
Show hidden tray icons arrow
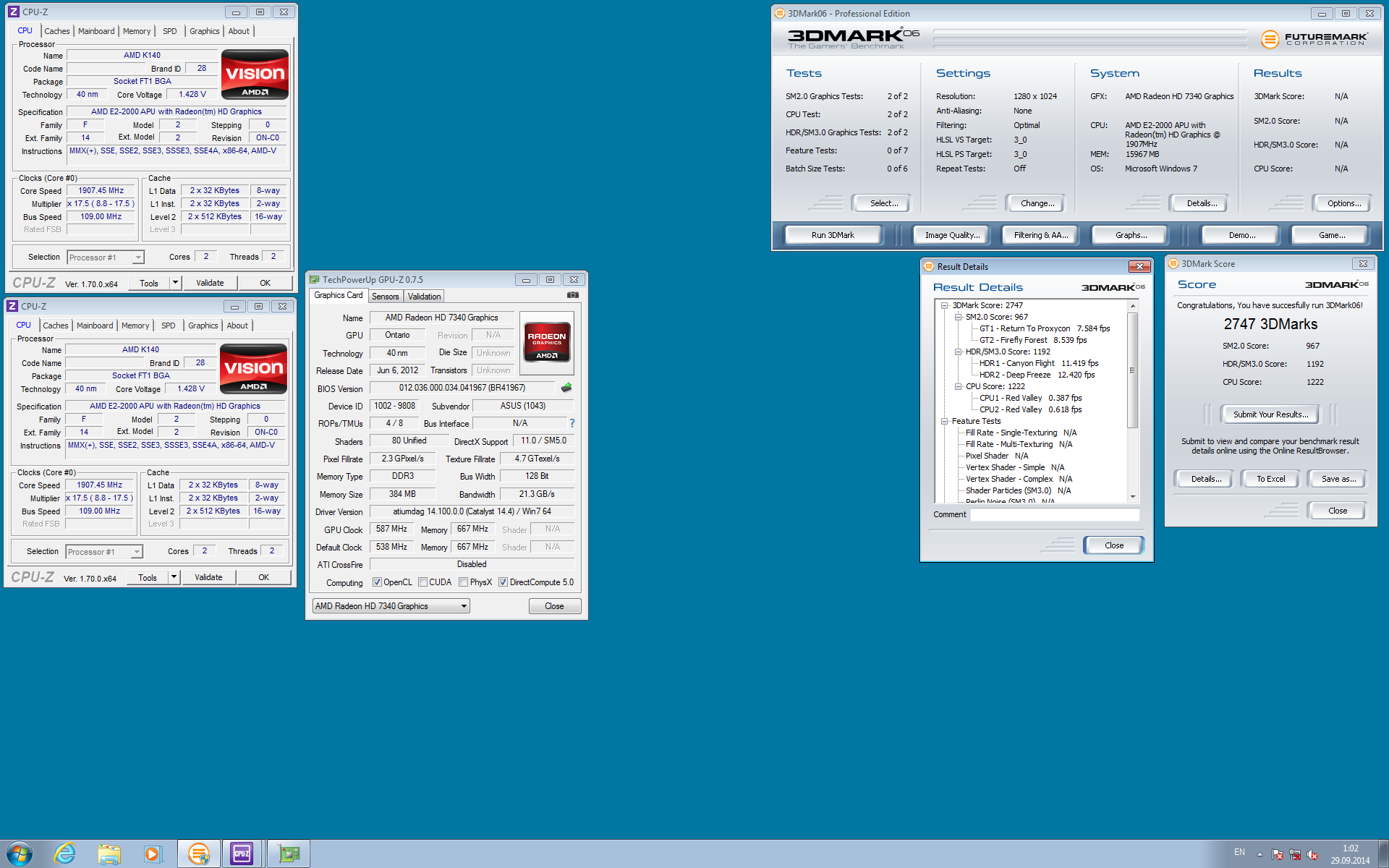[1260, 854]
